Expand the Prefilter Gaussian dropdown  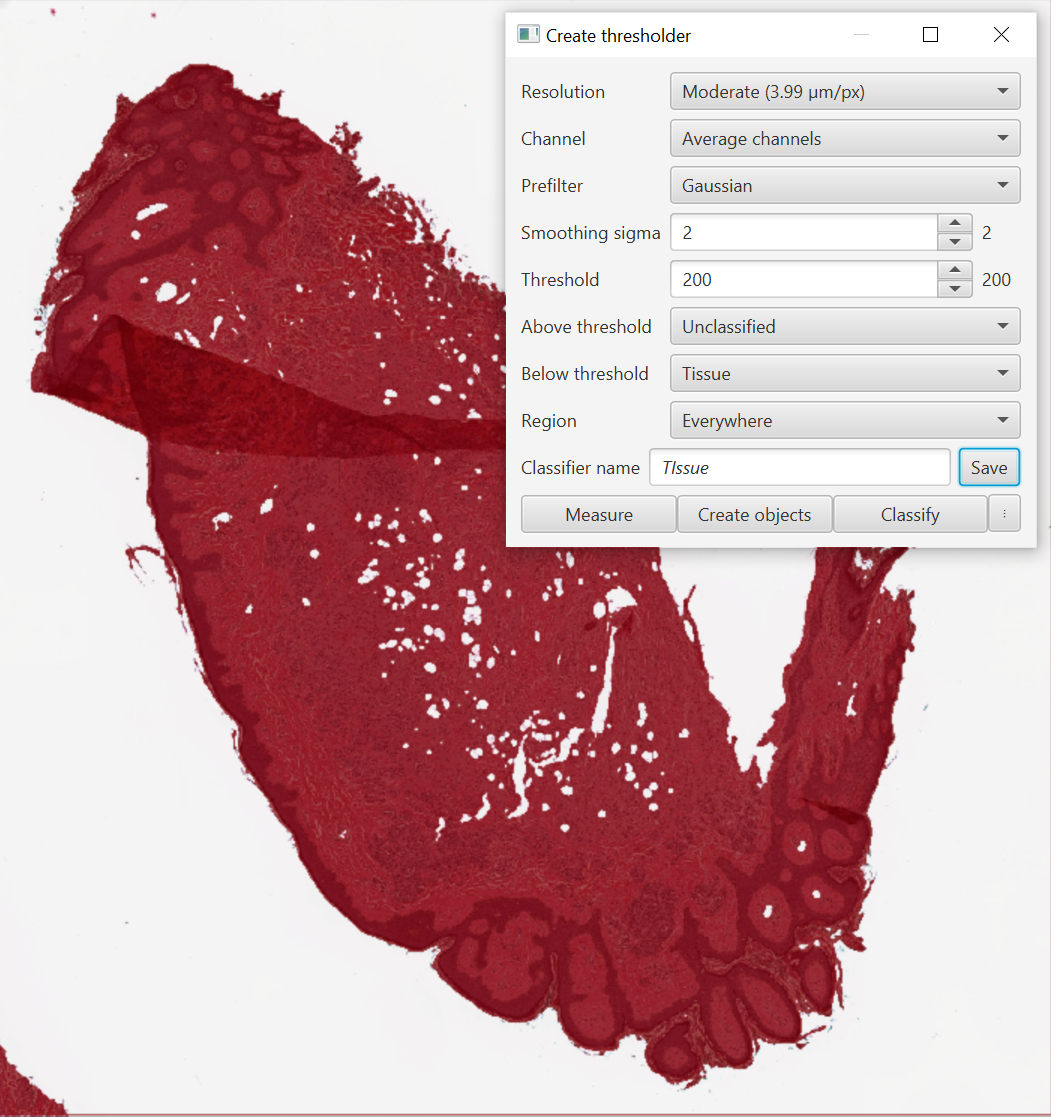point(844,185)
